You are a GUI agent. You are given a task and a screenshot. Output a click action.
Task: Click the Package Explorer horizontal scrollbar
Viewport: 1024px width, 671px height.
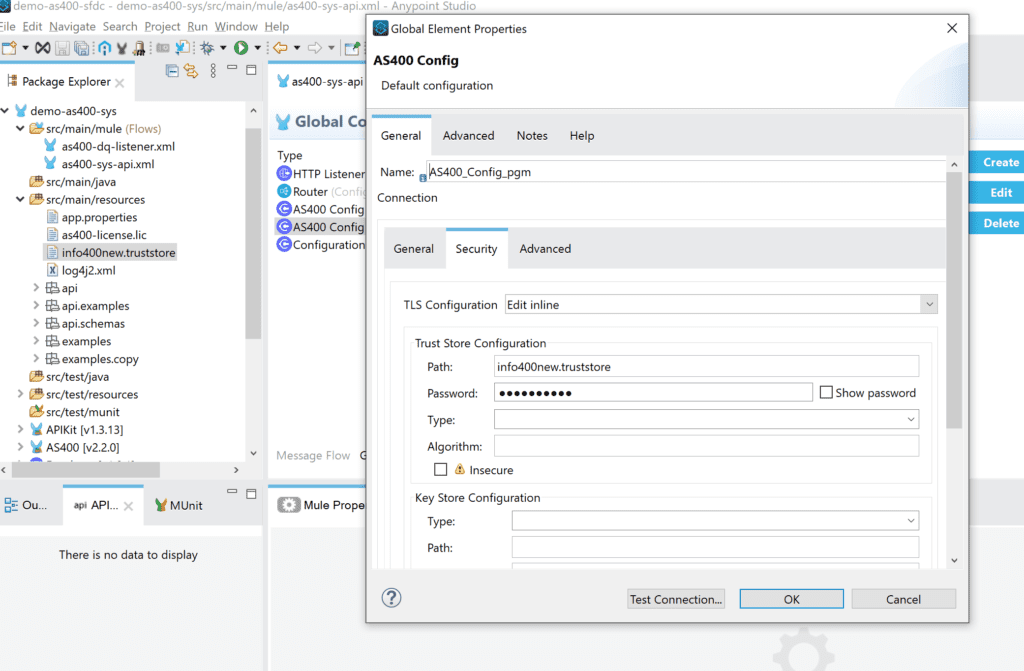[86, 470]
